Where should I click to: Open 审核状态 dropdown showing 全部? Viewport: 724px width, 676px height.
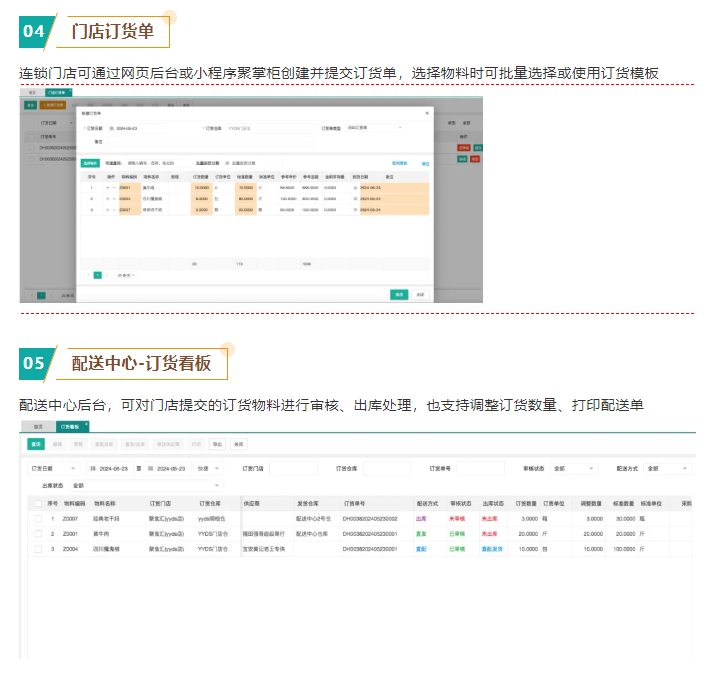pos(574,469)
